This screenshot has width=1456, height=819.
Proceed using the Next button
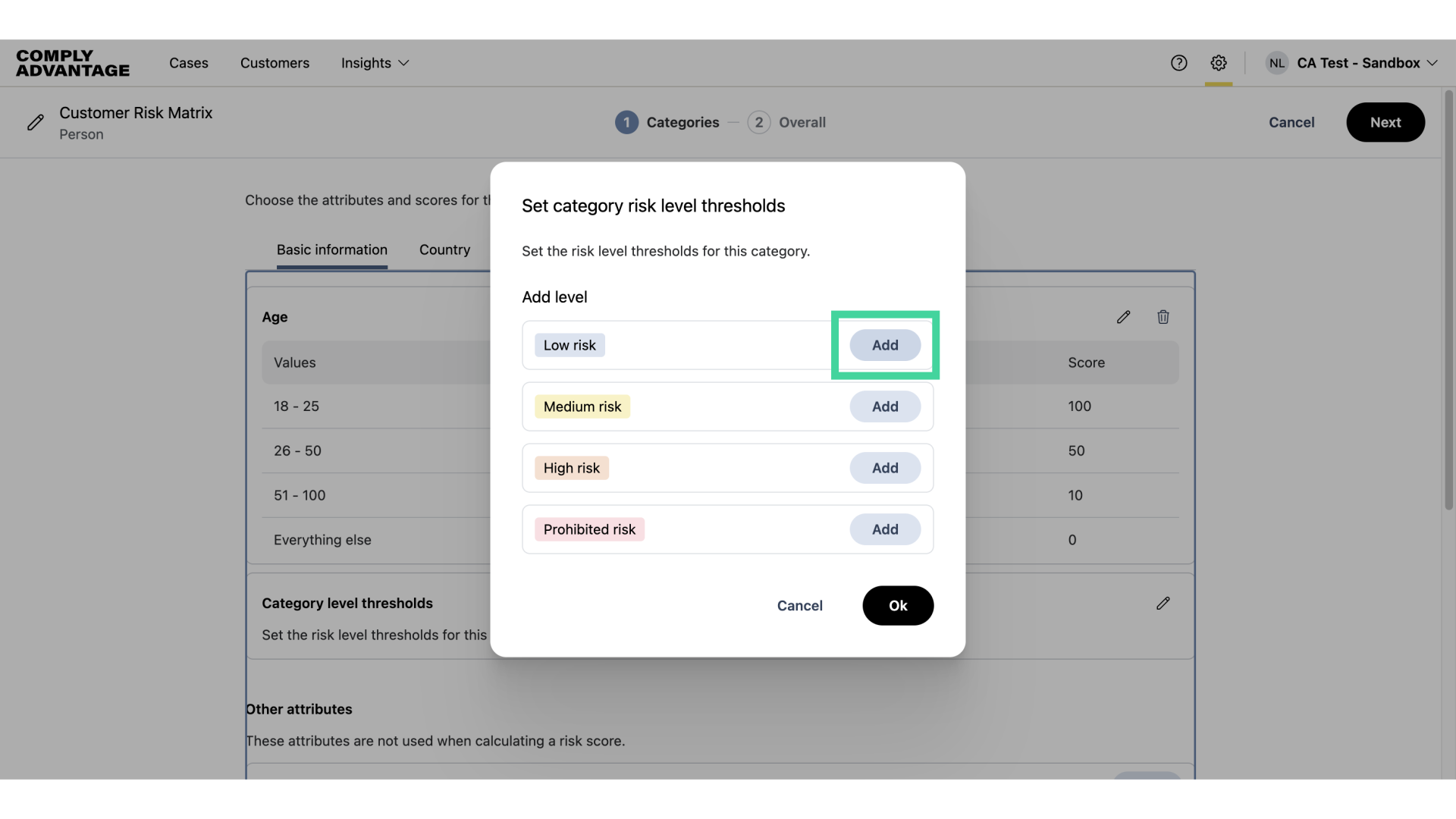point(1385,122)
